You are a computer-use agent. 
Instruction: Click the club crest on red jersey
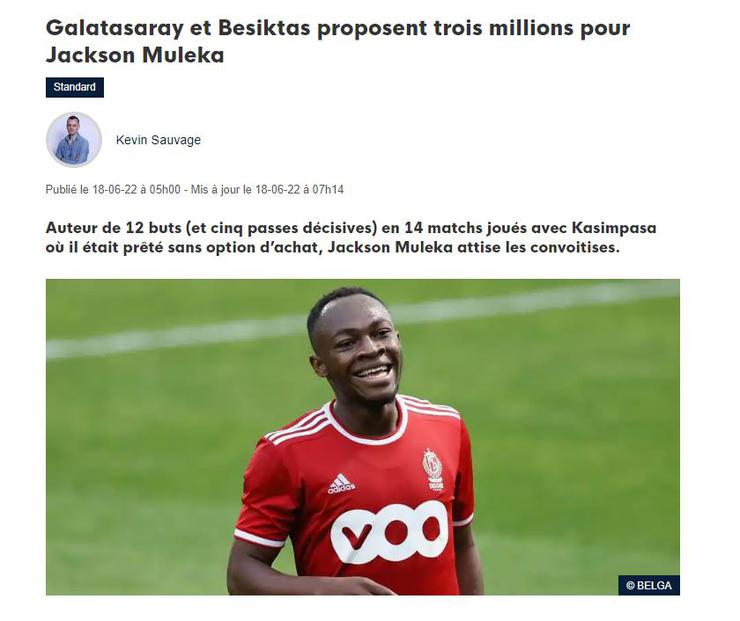(433, 470)
